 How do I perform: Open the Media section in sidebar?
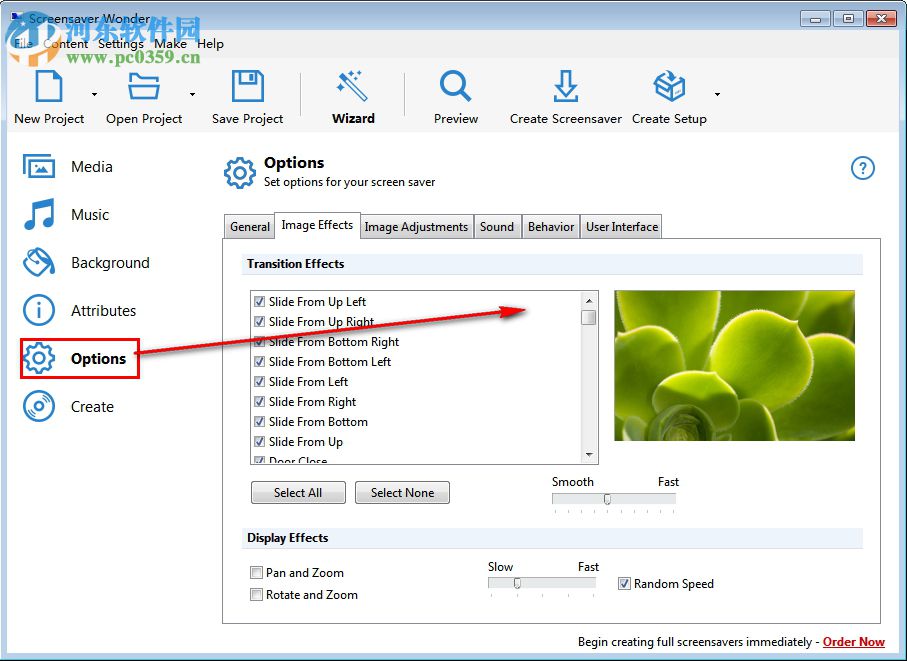68,167
